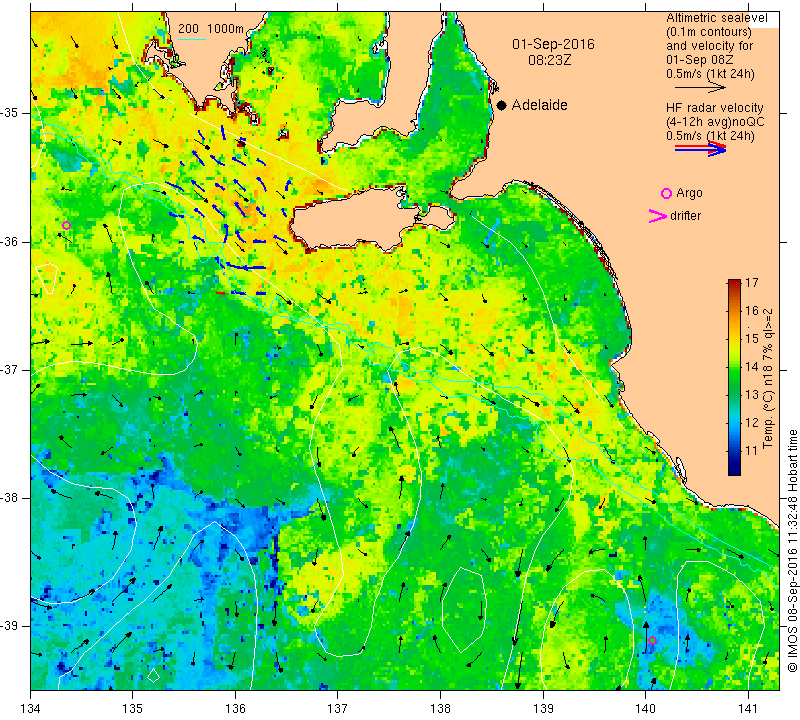
Task: Click the magenta drifter arrowhead legend symbol
Action: click(x=657, y=216)
